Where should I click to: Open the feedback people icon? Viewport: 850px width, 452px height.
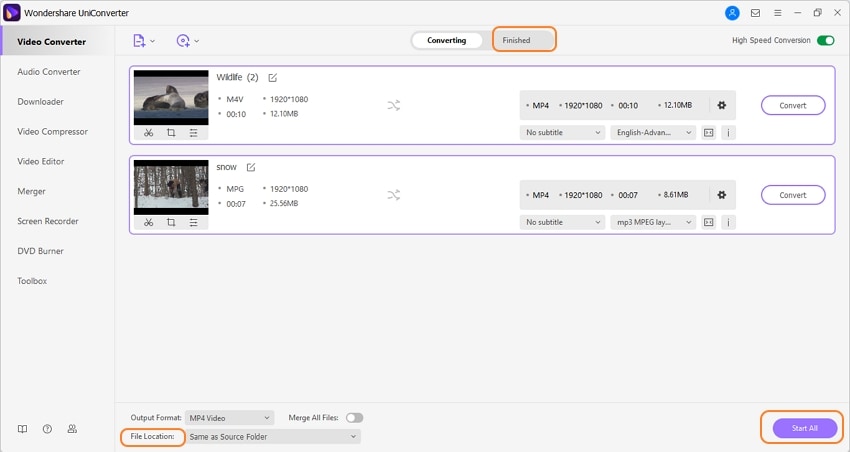[72, 429]
